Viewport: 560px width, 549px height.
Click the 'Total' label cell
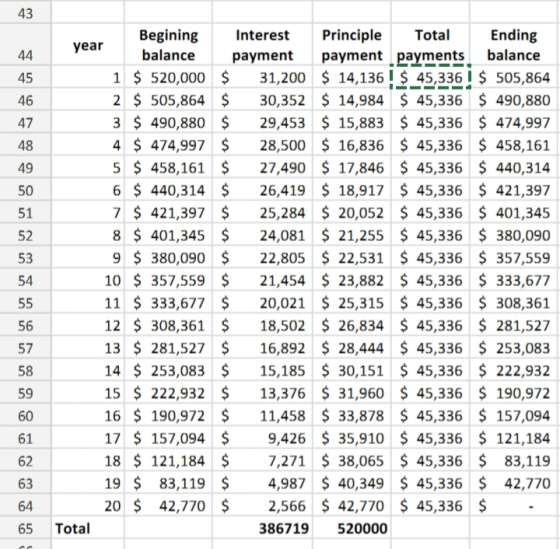point(88,528)
